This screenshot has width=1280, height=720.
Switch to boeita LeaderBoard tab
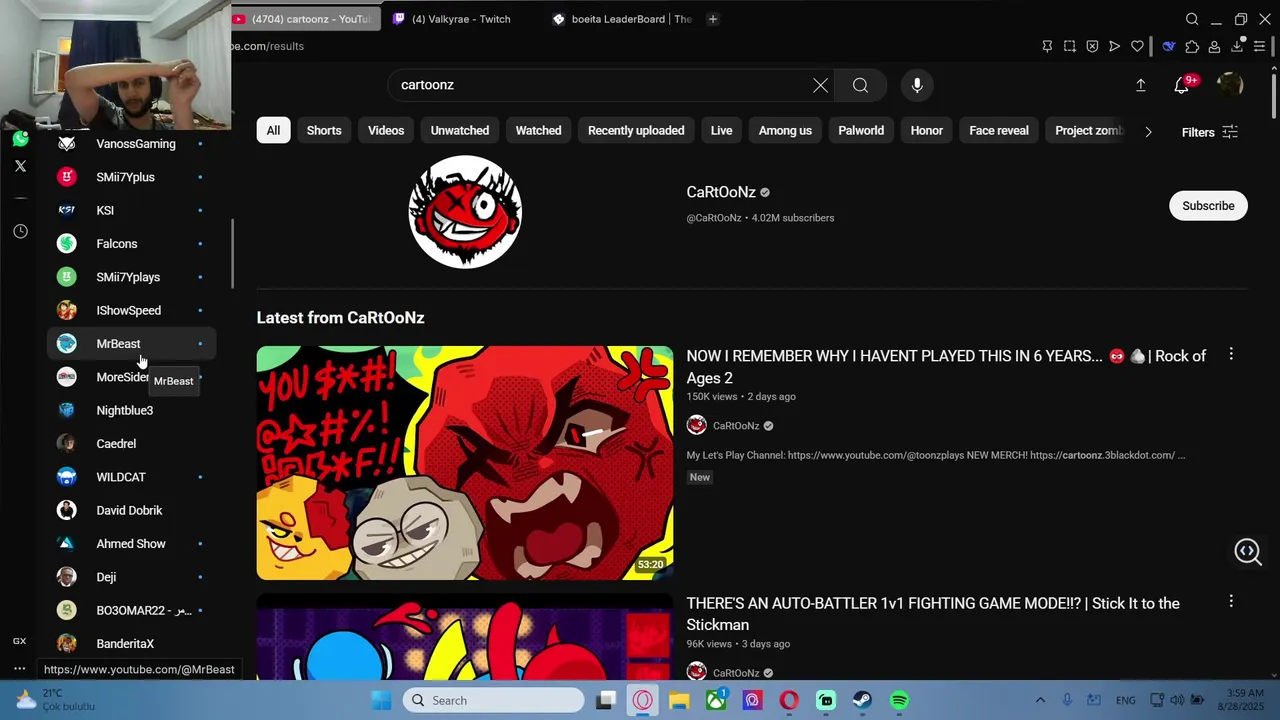[622, 19]
